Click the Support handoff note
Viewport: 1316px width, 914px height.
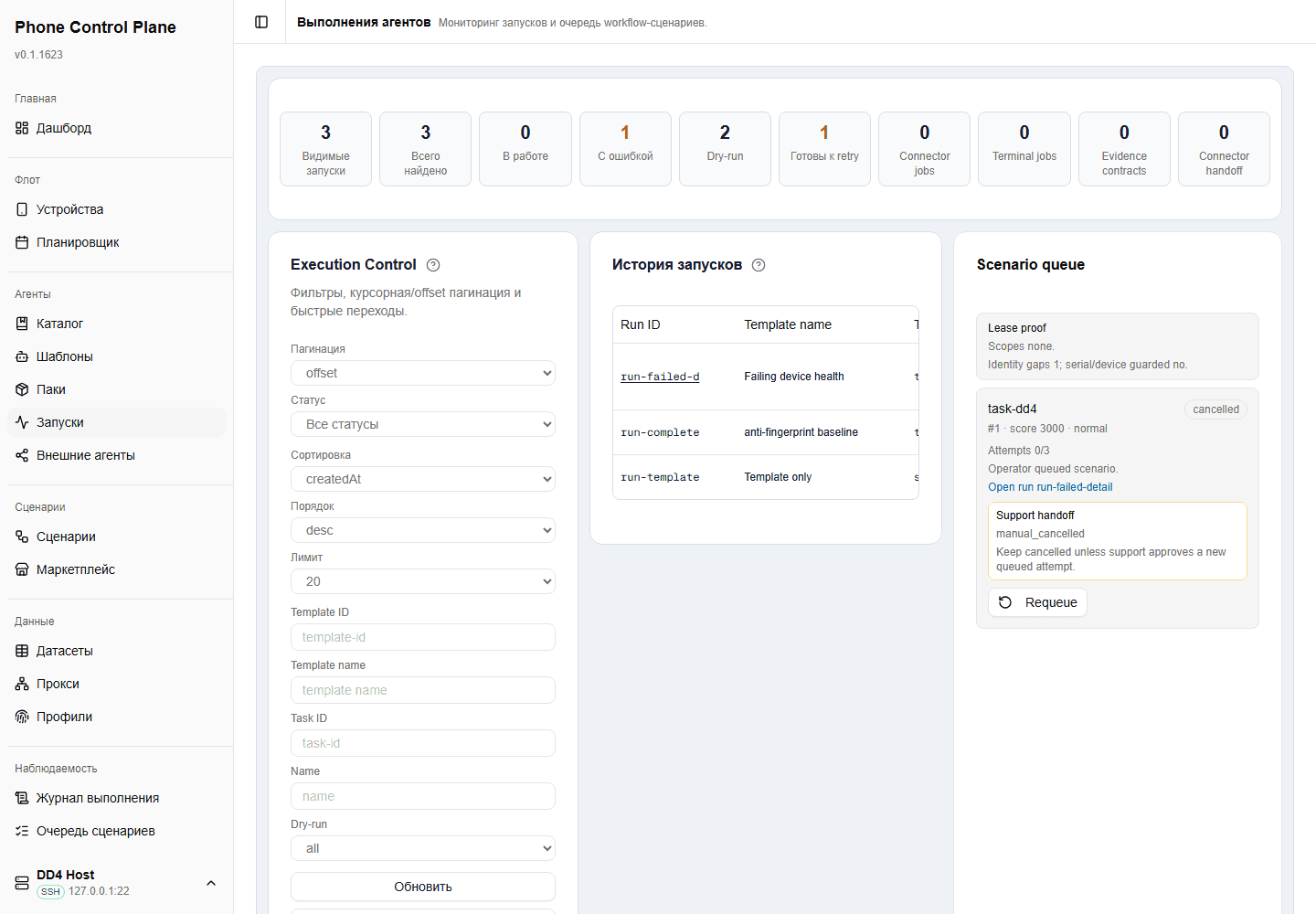coord(1118,541)
